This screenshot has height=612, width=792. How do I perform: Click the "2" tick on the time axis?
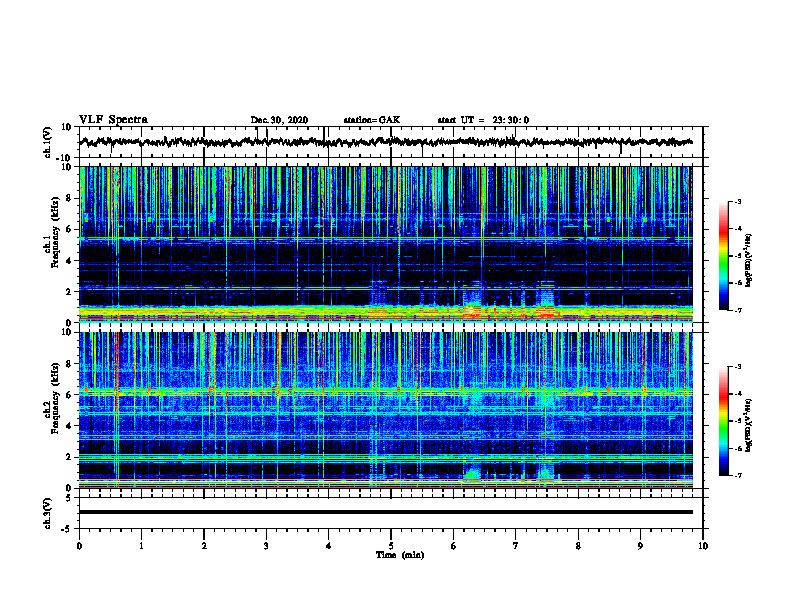[204, 546]
